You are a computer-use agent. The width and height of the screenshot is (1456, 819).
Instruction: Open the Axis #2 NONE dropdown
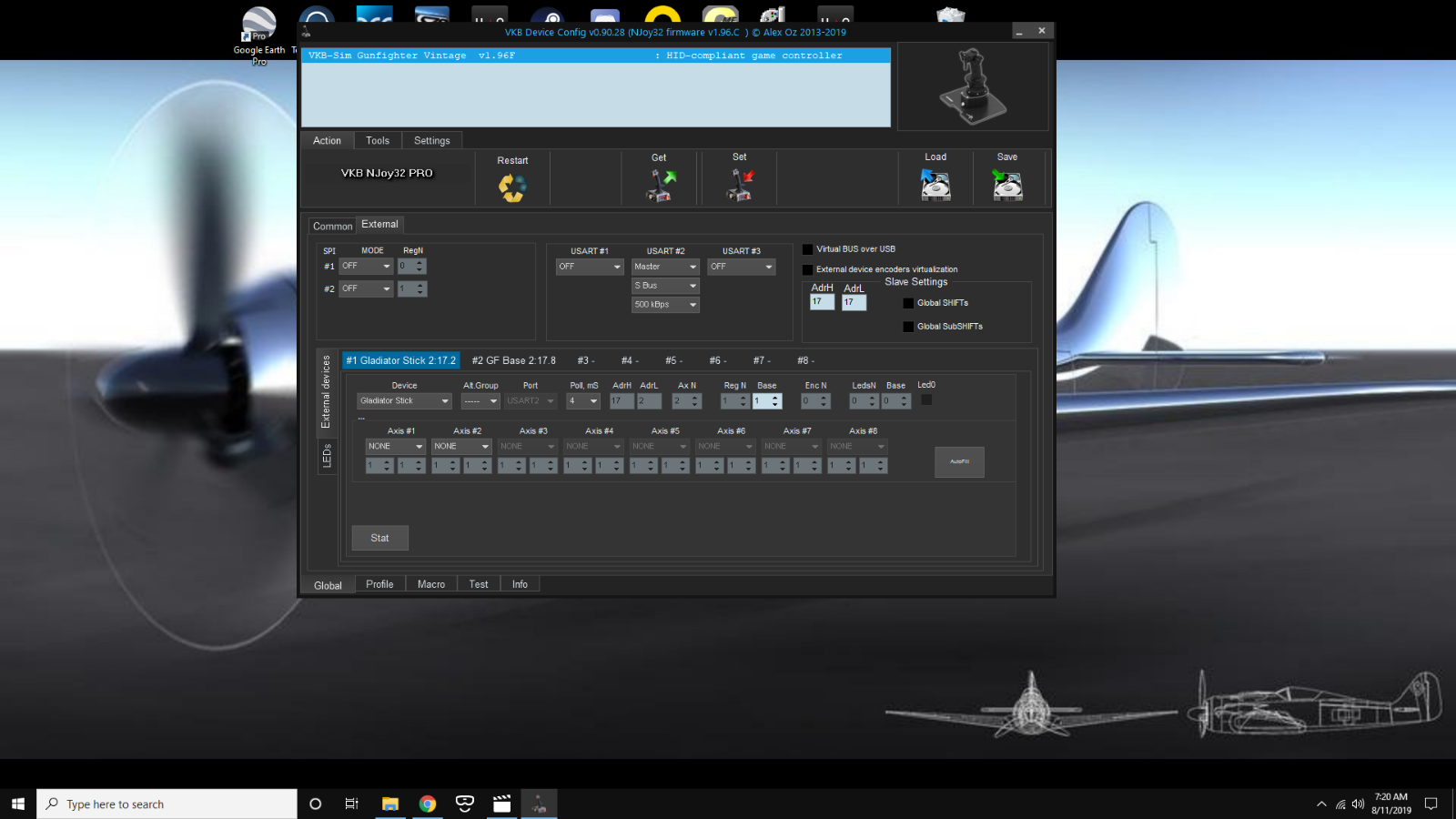pyautogui.click(x=461, y=447)
